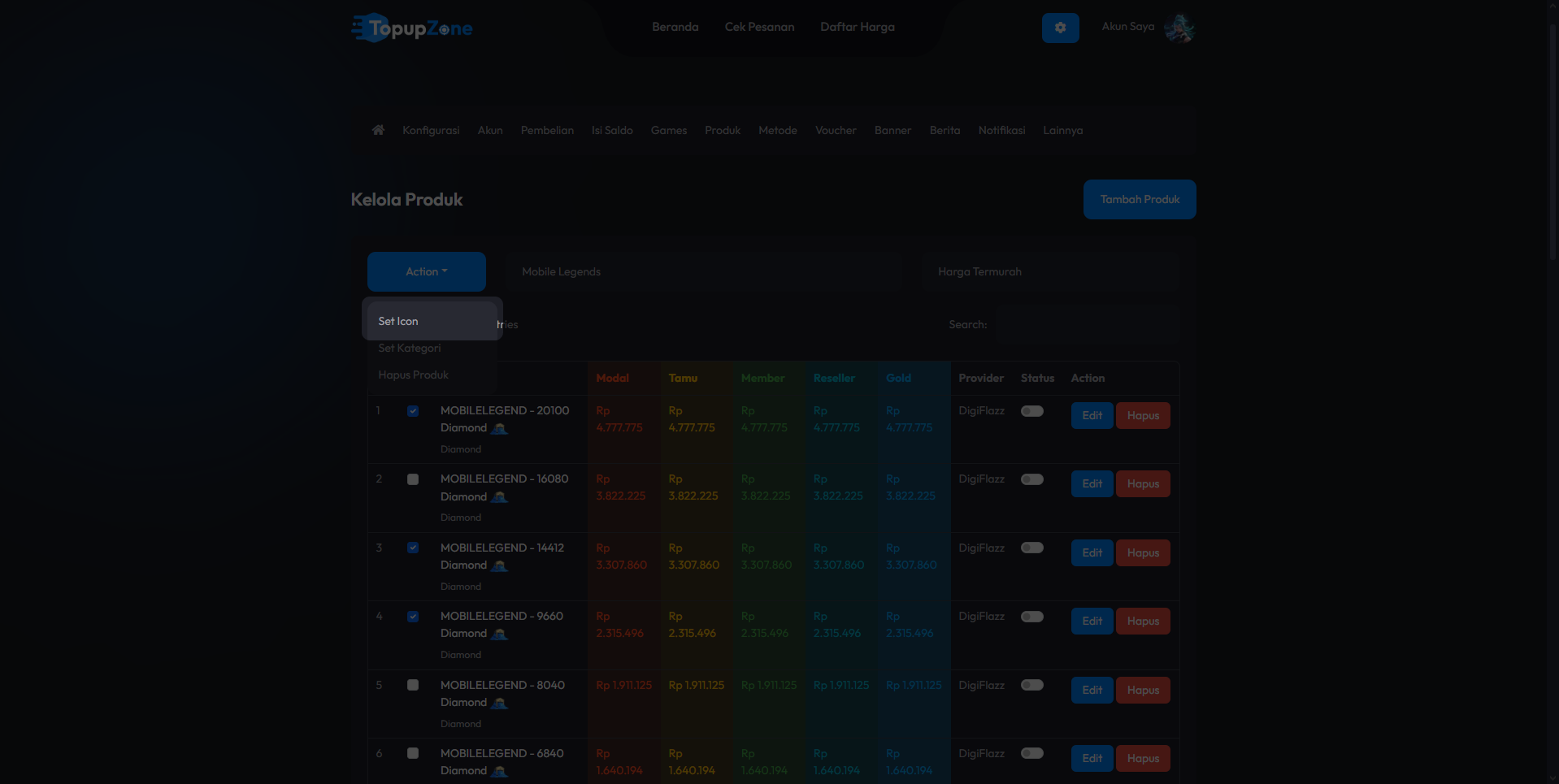Open the blue settings gear button
Viewport: 1559px width, 784px height.
(x=1060, y=28)
